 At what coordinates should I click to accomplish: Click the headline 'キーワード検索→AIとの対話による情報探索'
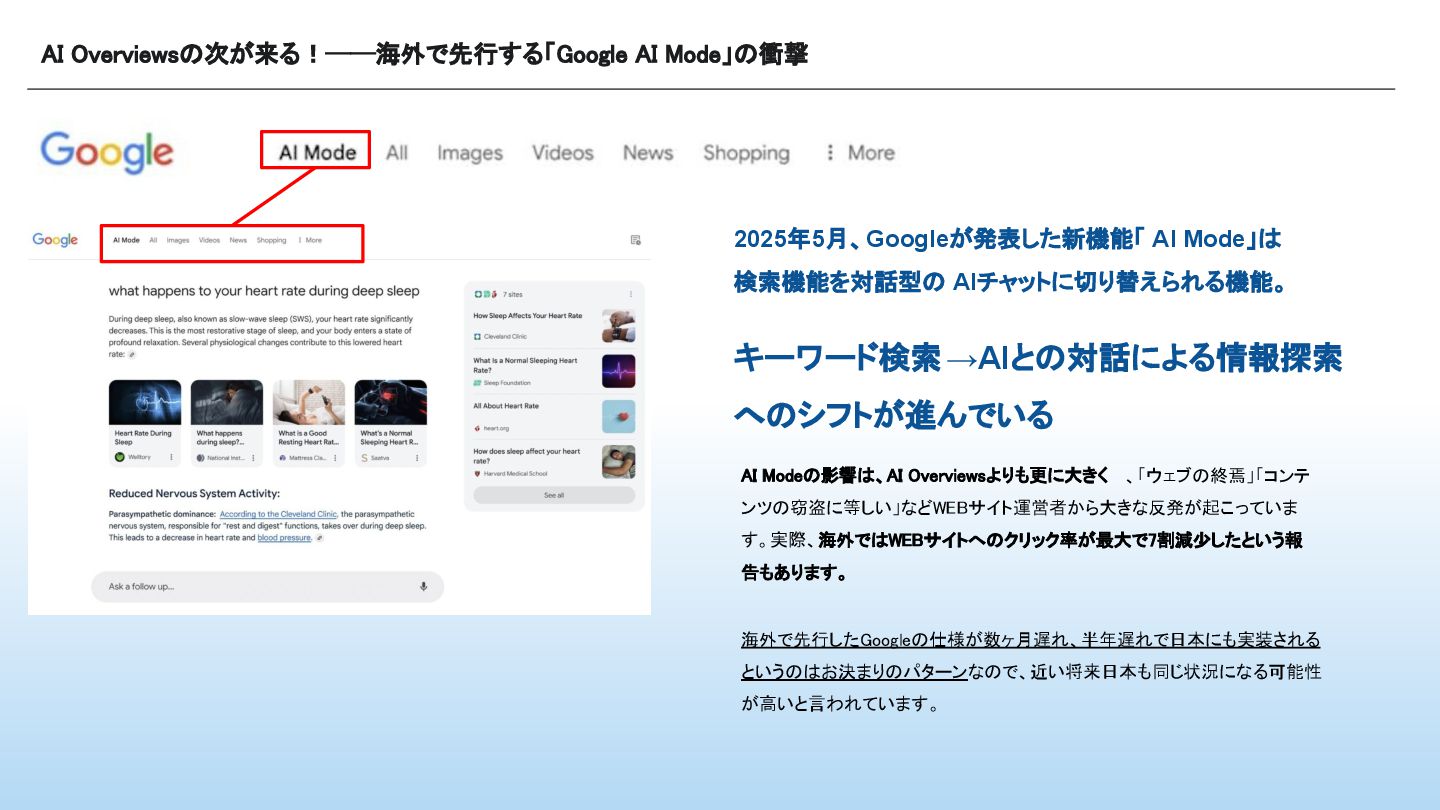(x=1037, y=357)
